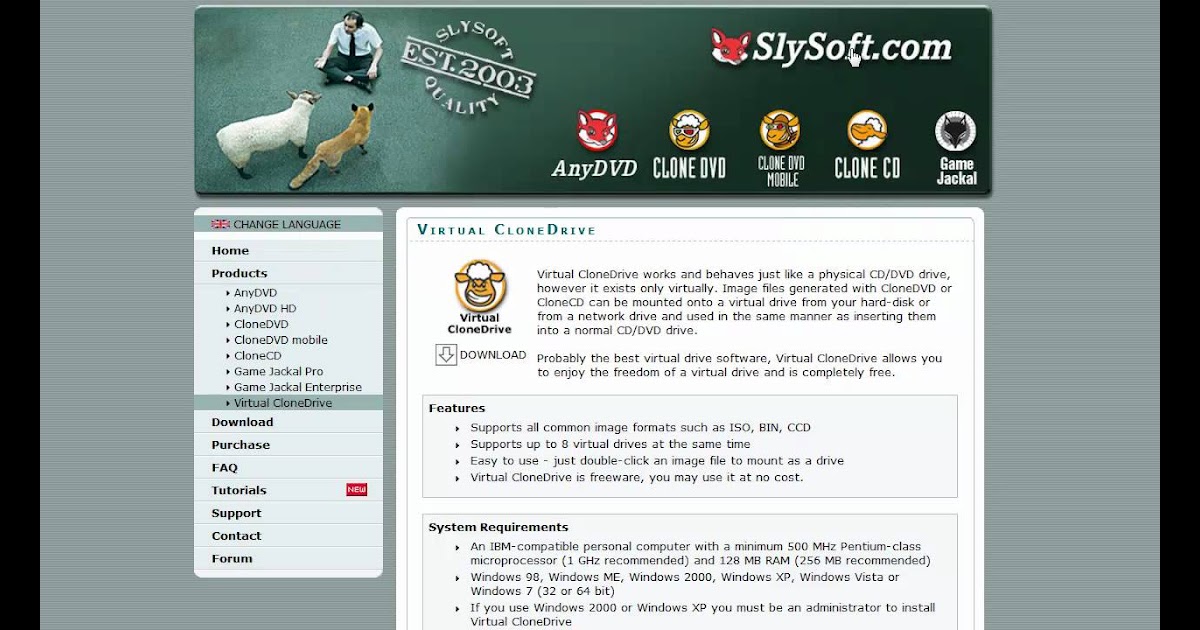Image resolution: width=1200 pixels, height=630 pixels.
Task: Click the 'Windows 98, Windows ME' requirement line
Action: coord(685,584)
